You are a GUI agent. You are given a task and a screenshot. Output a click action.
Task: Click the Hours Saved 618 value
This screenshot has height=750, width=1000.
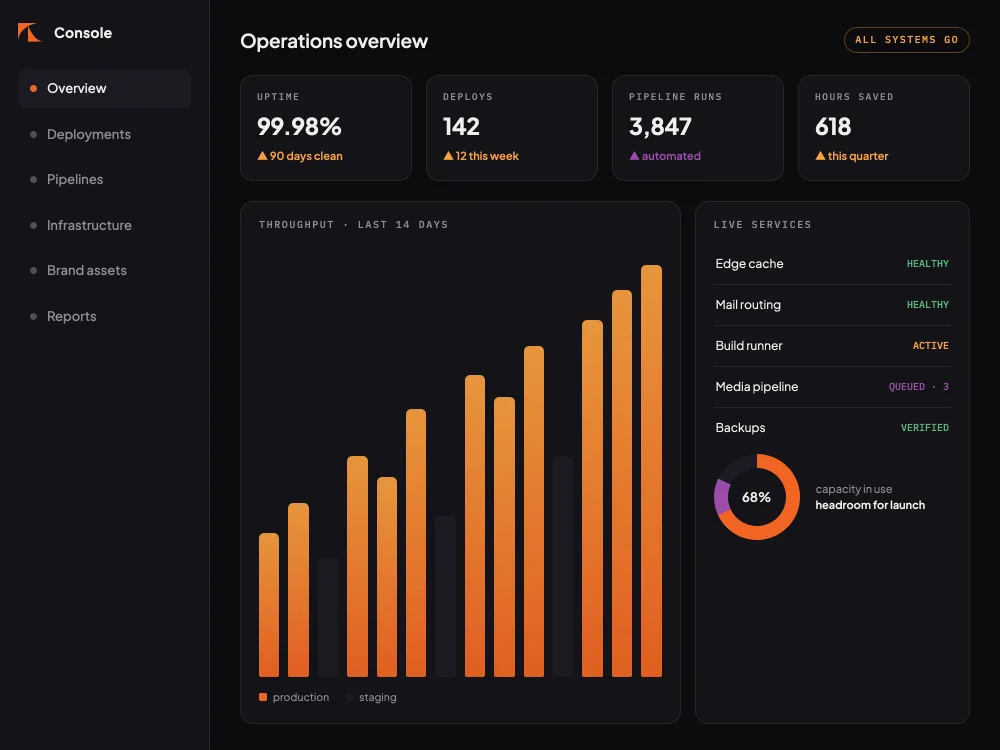click(833, 126)
